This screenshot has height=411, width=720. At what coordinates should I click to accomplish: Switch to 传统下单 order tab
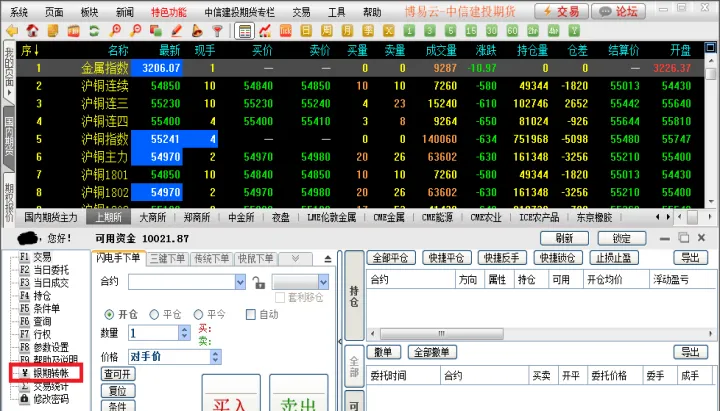(x=211, y=259)
